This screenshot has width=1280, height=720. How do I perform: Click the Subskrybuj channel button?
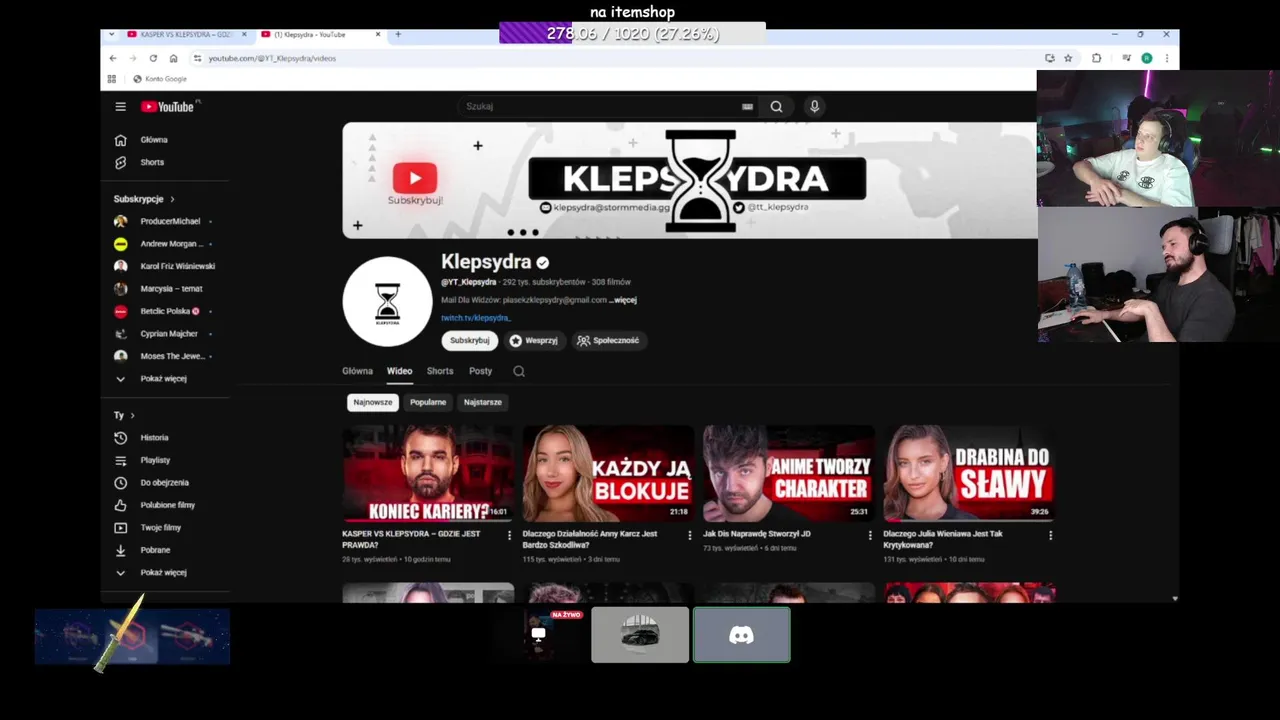pyautogui.click(x=469, y=340)
